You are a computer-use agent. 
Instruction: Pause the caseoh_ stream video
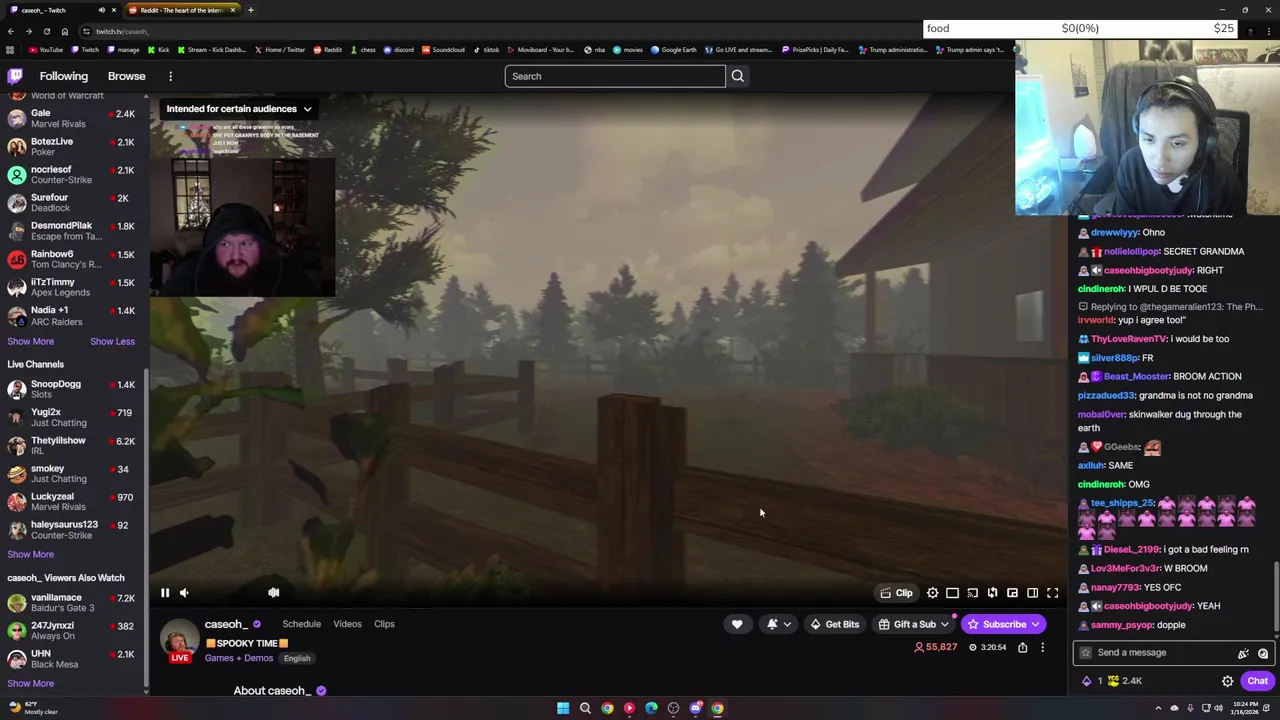[165, 593]
